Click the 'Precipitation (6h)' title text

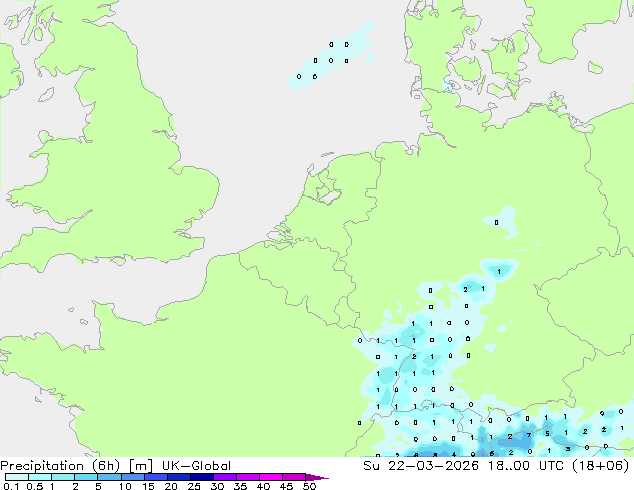coord(60,466)
